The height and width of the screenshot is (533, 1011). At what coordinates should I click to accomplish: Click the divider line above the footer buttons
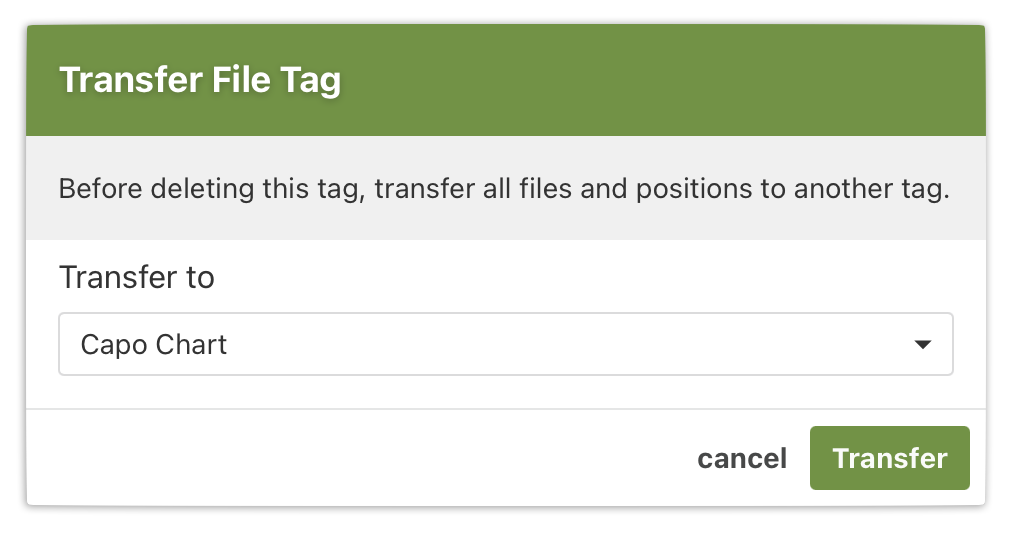[505, 409]
